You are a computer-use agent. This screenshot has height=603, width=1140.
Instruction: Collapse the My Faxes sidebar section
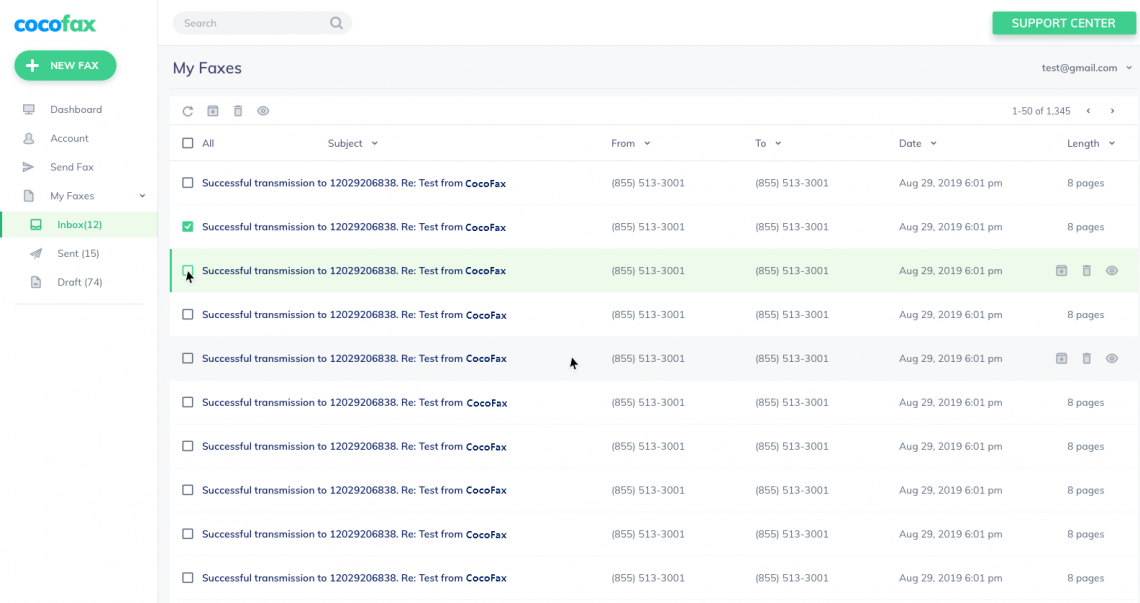[x=142, y=196]
